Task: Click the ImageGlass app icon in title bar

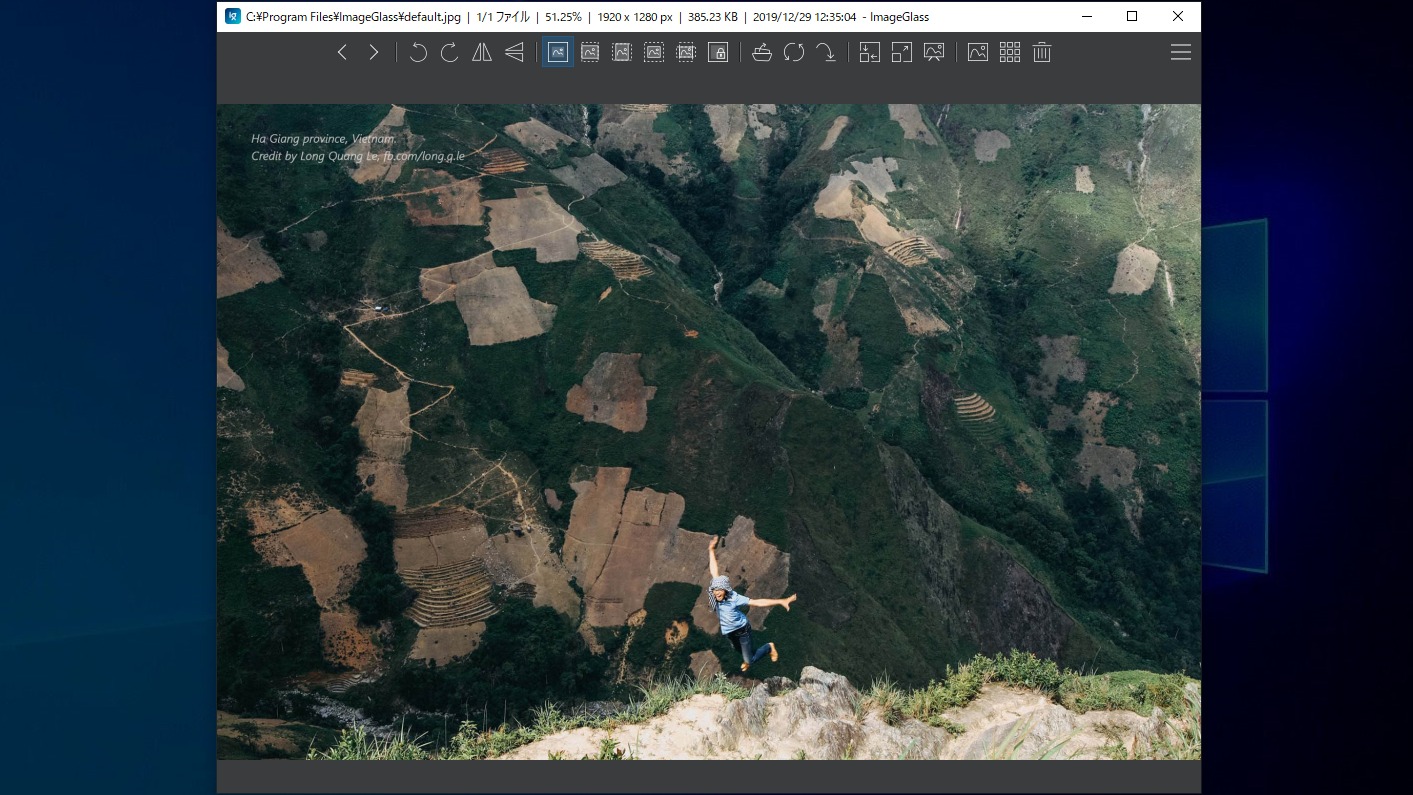Action: tap(233, 16)
